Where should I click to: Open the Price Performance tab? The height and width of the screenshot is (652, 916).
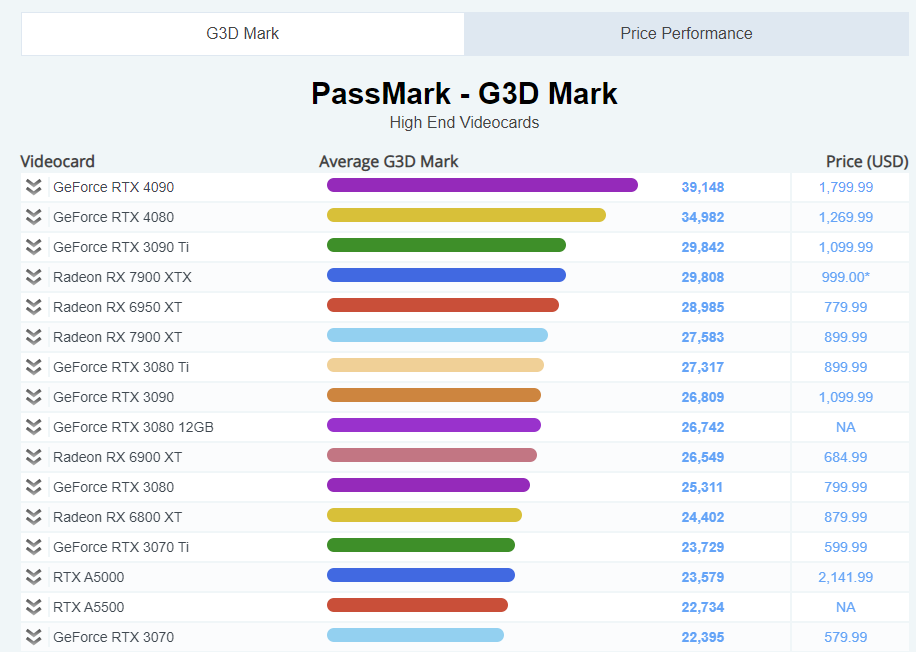click(x=686, y=34)
